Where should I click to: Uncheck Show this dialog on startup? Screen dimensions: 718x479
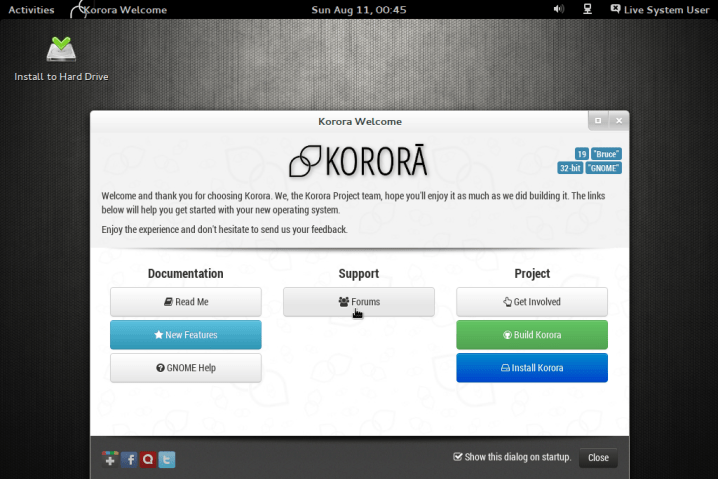coord(457,457)
